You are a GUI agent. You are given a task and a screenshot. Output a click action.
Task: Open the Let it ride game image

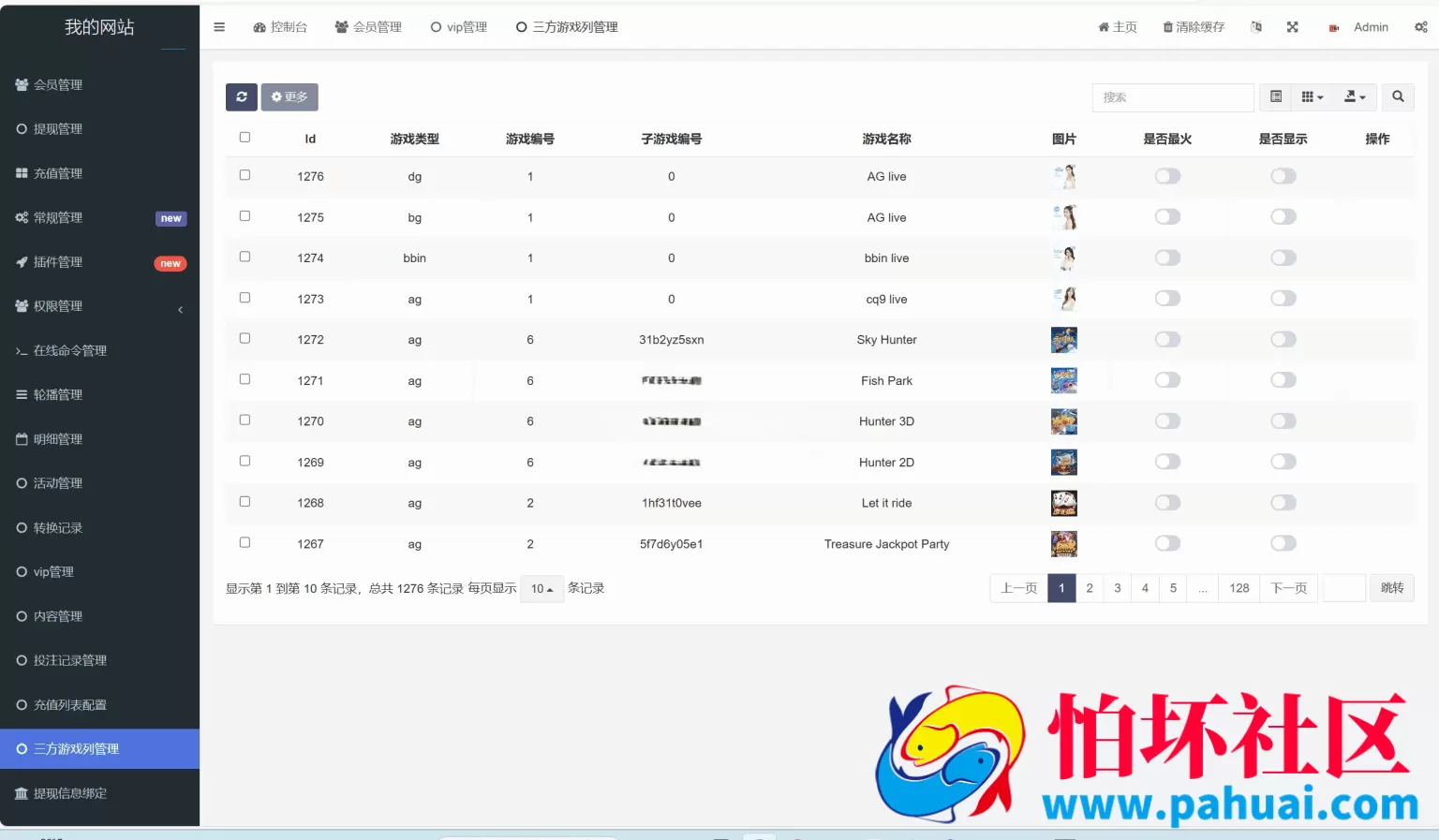click(1064, 503)
